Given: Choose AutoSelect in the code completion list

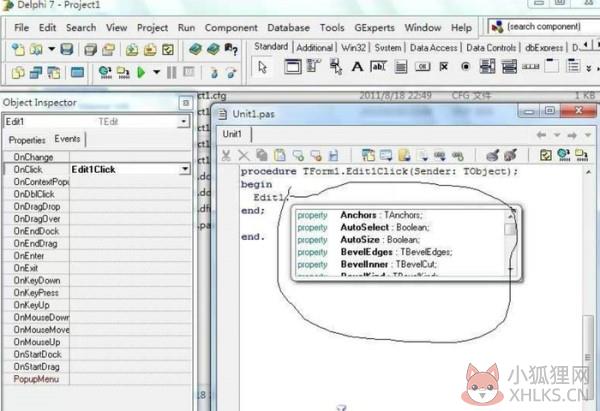Looking at the screenshot, I should [x=400, y=227].
